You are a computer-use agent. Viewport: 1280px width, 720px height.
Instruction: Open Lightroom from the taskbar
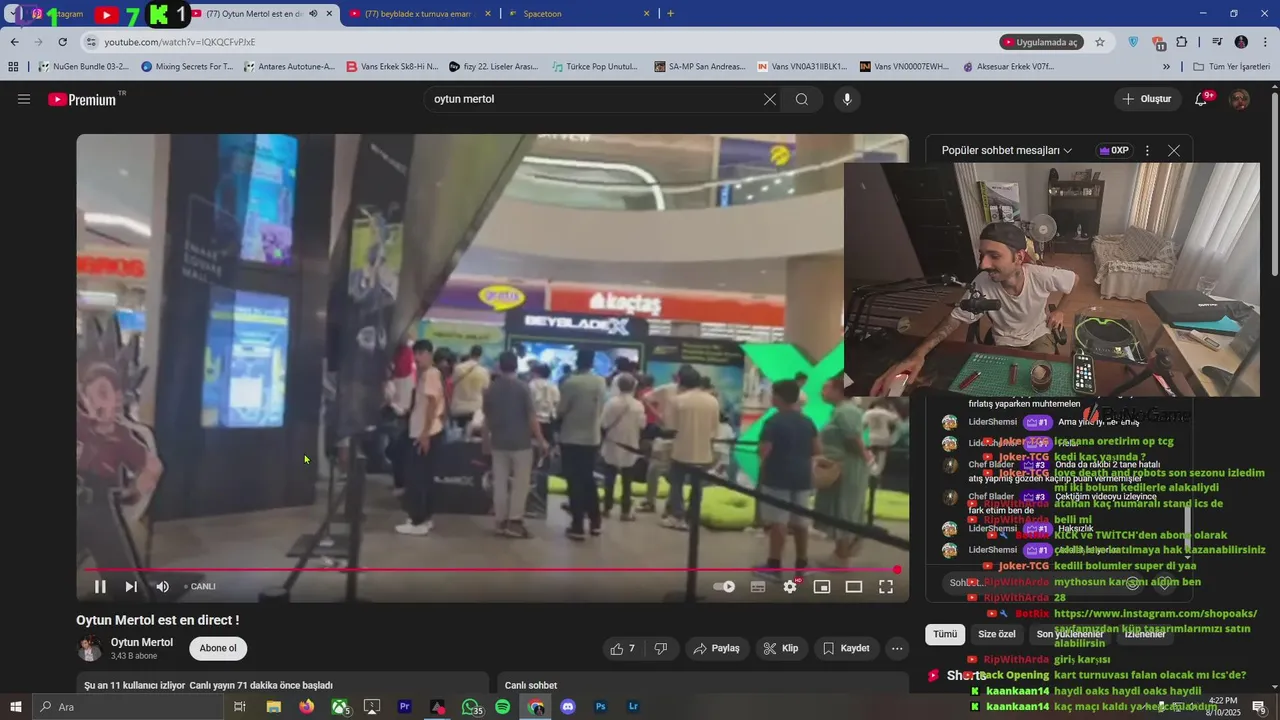point(633,707)
